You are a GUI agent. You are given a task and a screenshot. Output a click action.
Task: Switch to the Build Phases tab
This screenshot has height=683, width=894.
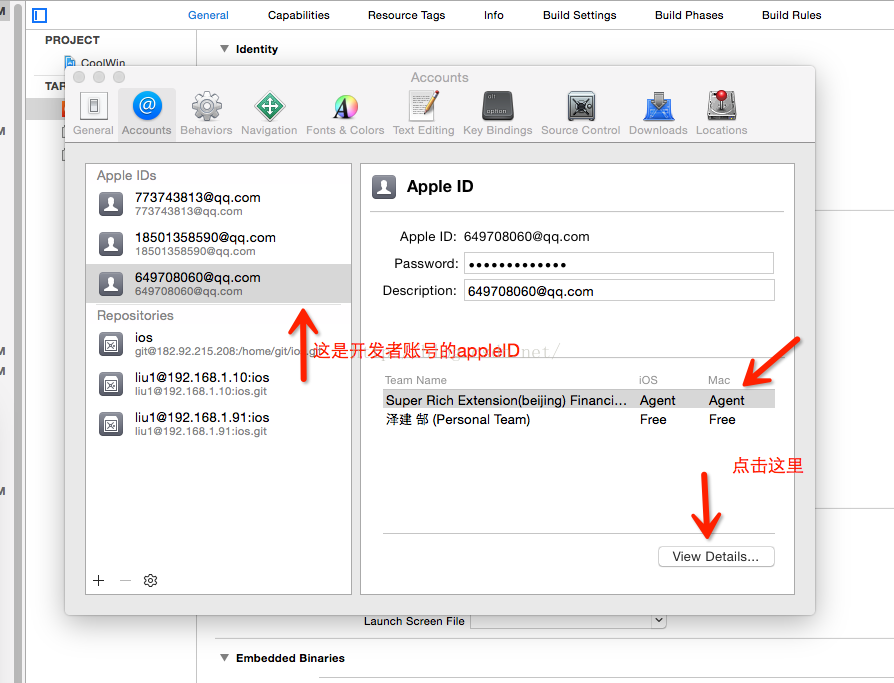pyautogui.click(x=689, y=15)
